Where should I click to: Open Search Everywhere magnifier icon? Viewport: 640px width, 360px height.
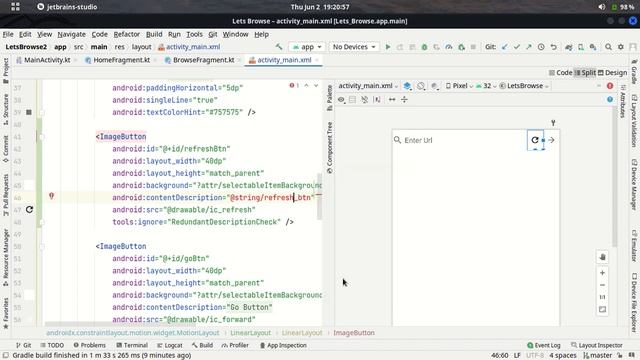click(x=608, y=47)
